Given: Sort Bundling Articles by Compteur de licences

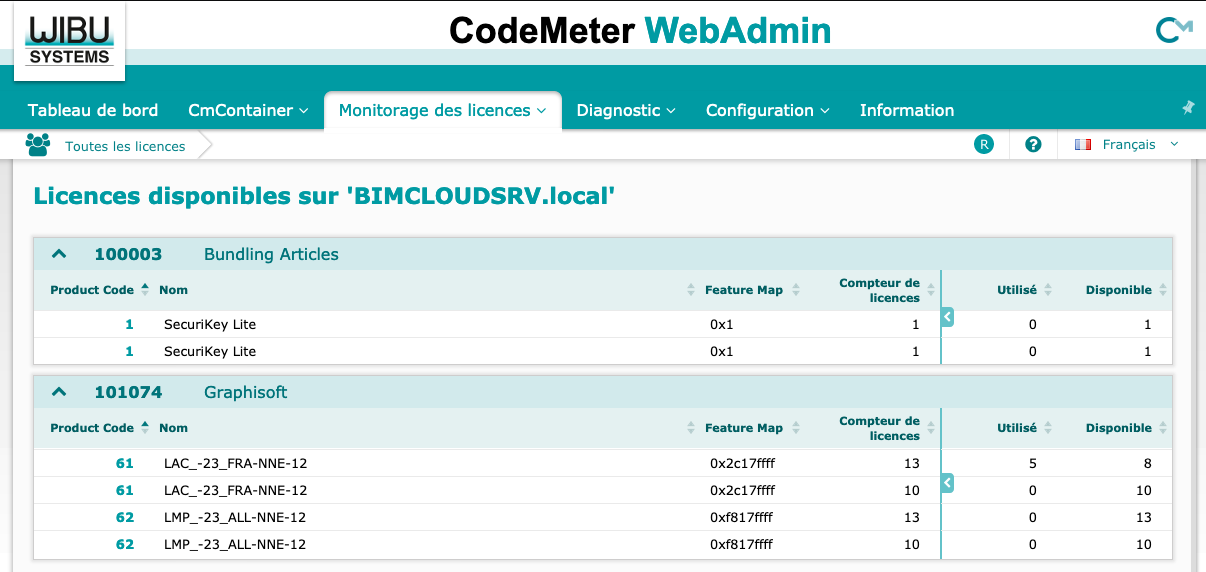Looking at the screenshot, I should click(x=885, y=290).
